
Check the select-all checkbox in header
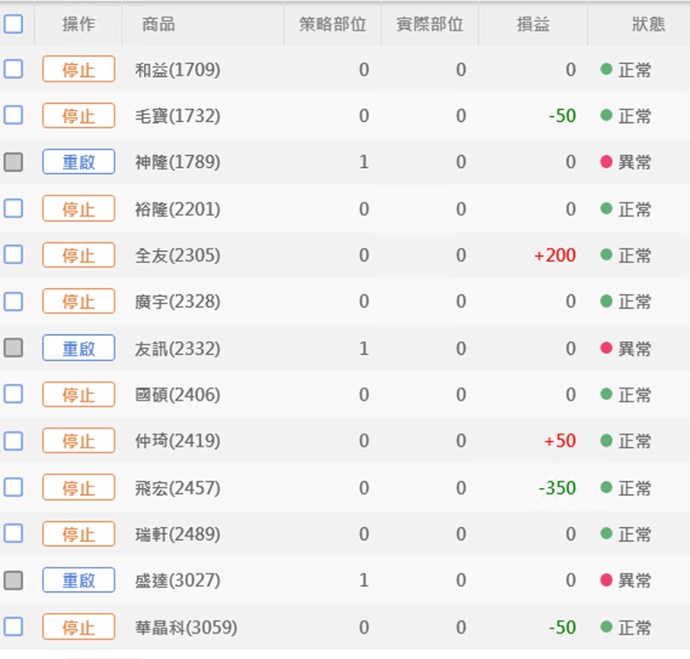click(13, 24)
